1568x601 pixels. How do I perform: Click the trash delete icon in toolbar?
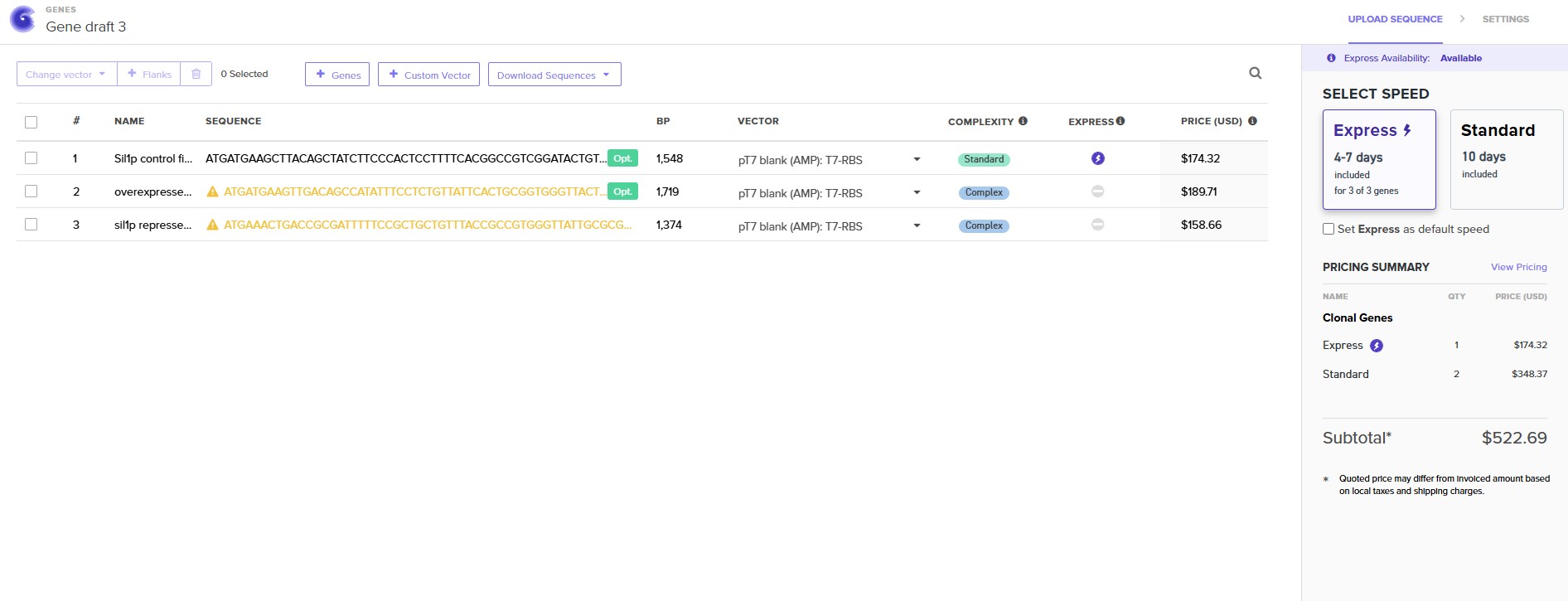[196, 74]
